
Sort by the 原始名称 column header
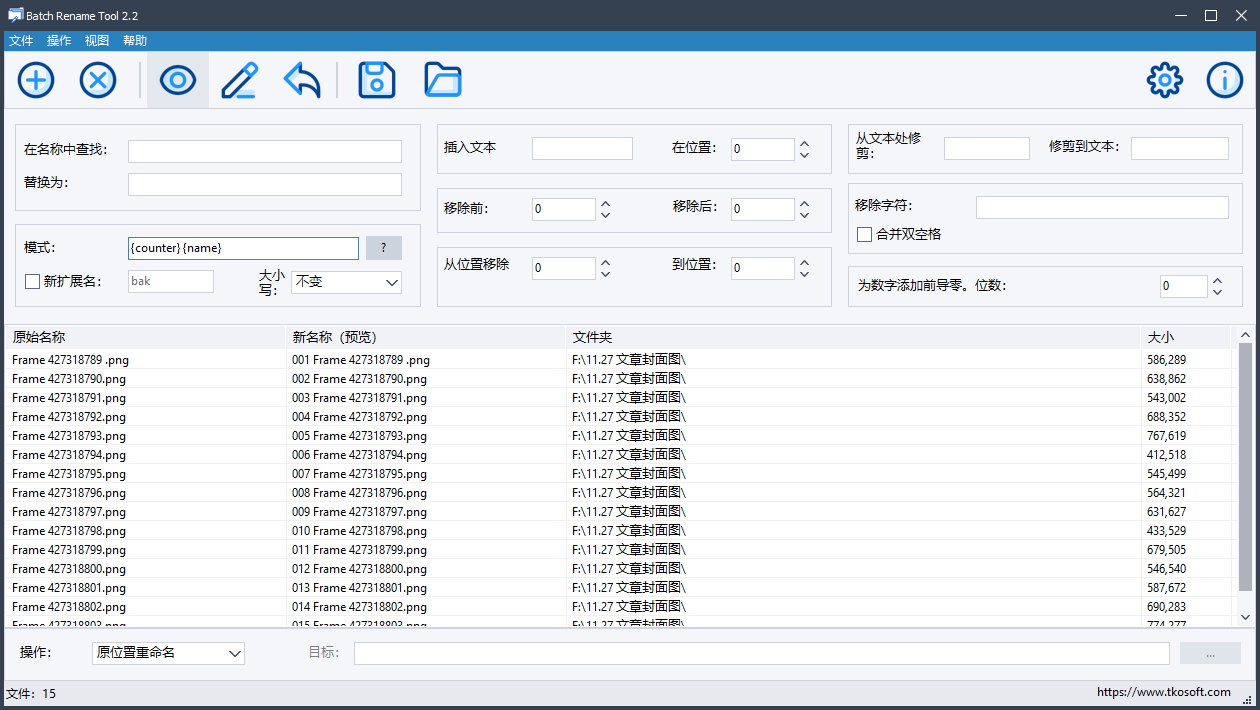tap(146, 337)
